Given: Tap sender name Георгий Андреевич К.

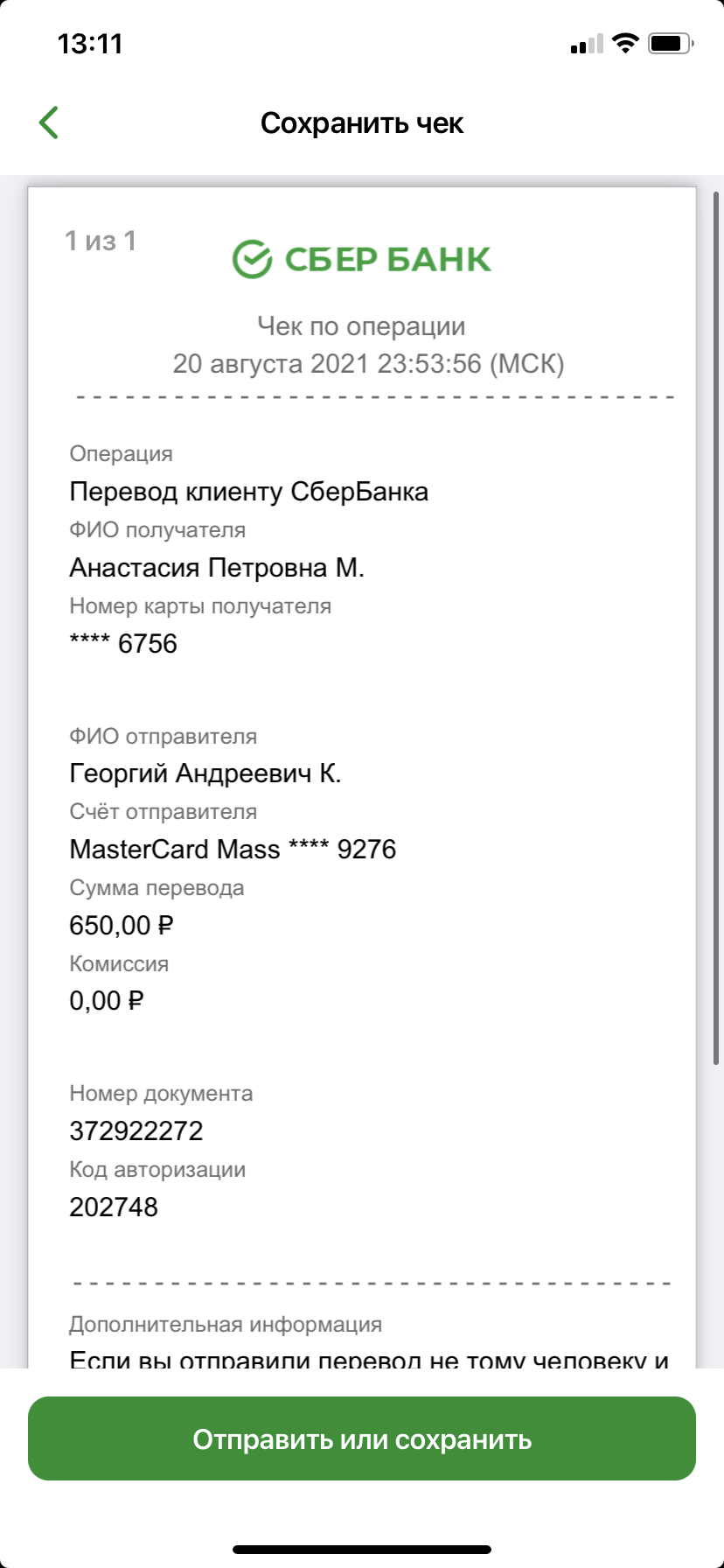Looking at the screenshot, I should pyautogui.click(x=205, y=773).
